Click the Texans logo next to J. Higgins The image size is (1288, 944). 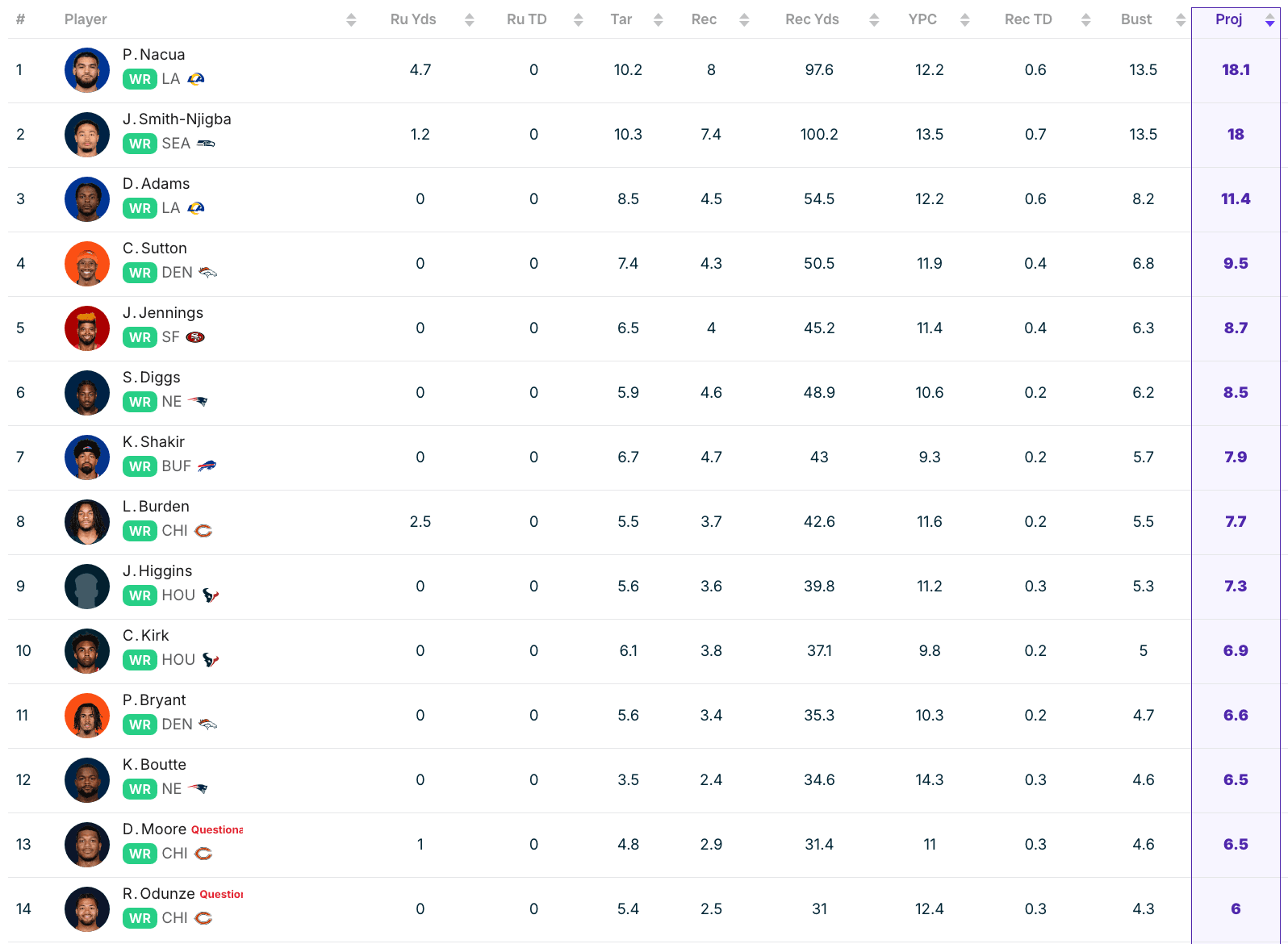[211, 595]
